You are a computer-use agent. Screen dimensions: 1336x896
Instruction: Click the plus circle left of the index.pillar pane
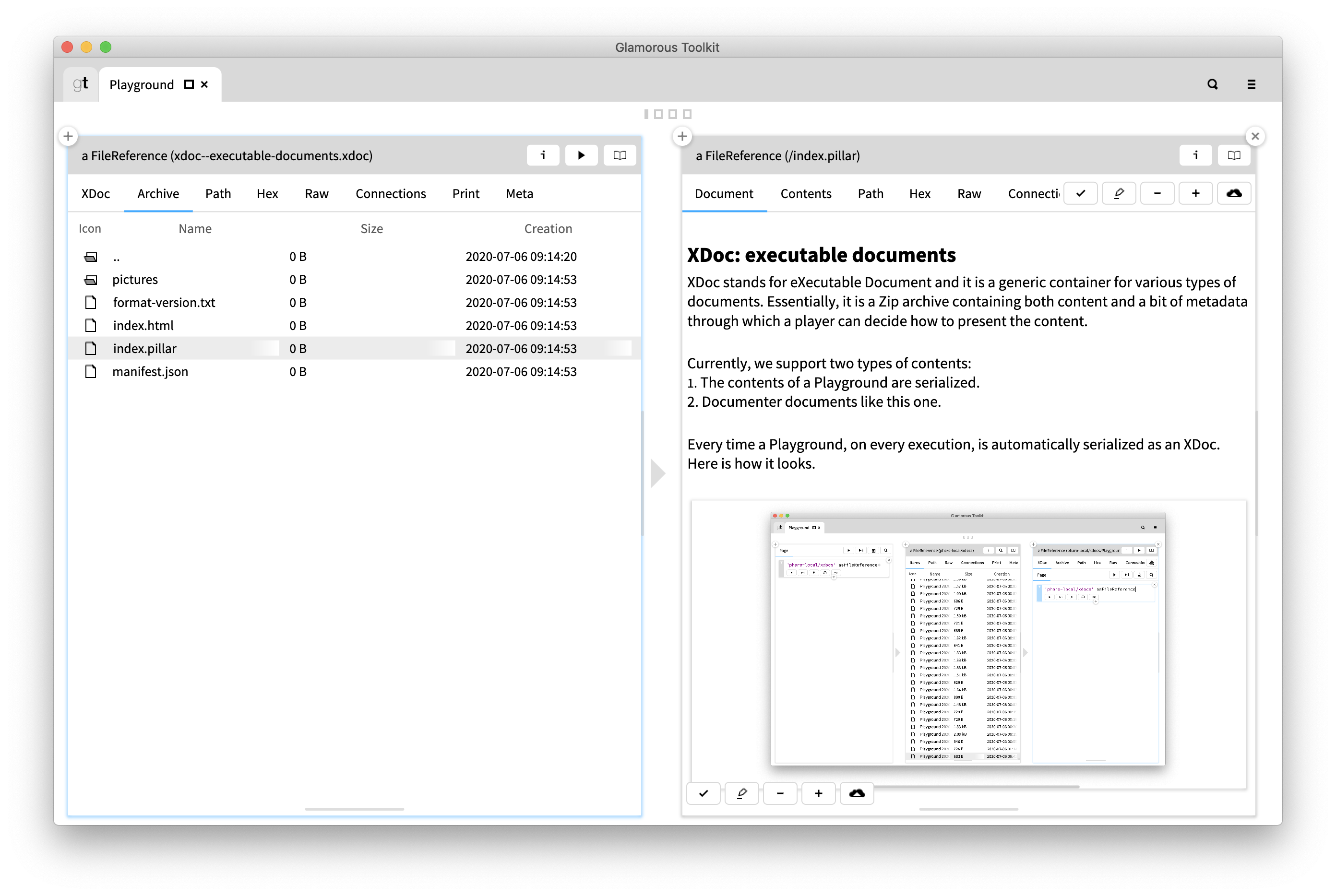(x=682, y=136)
